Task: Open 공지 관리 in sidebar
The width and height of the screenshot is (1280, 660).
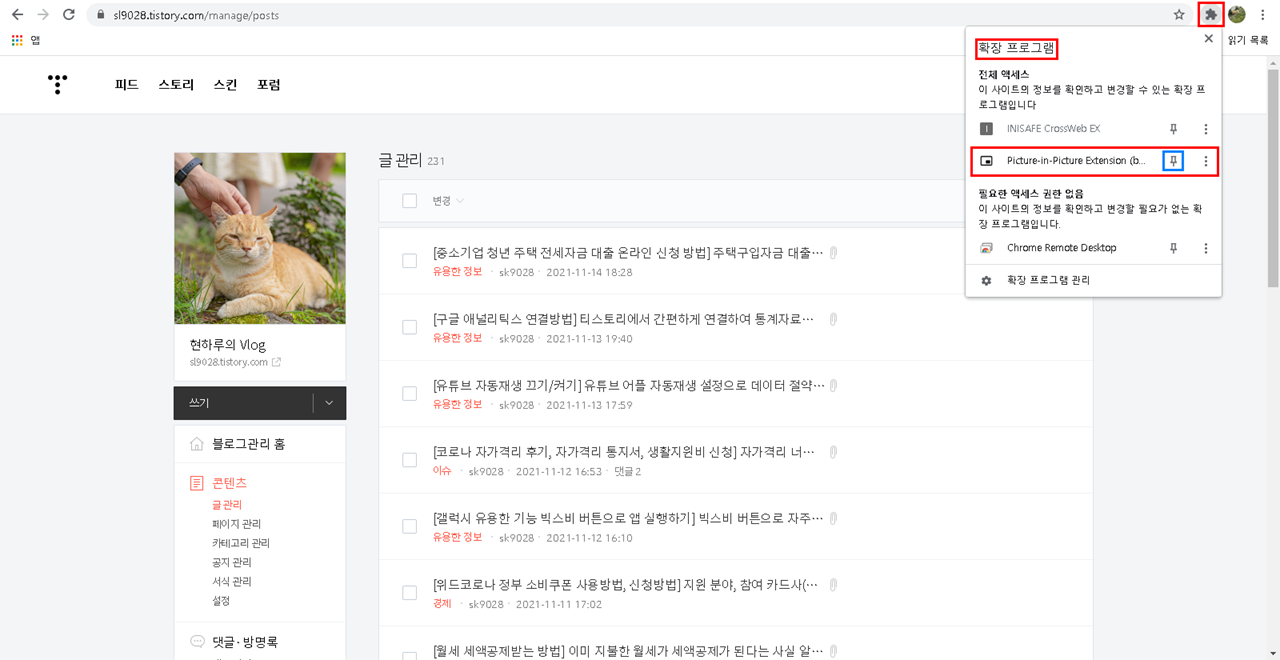Action: coord(232,563)
